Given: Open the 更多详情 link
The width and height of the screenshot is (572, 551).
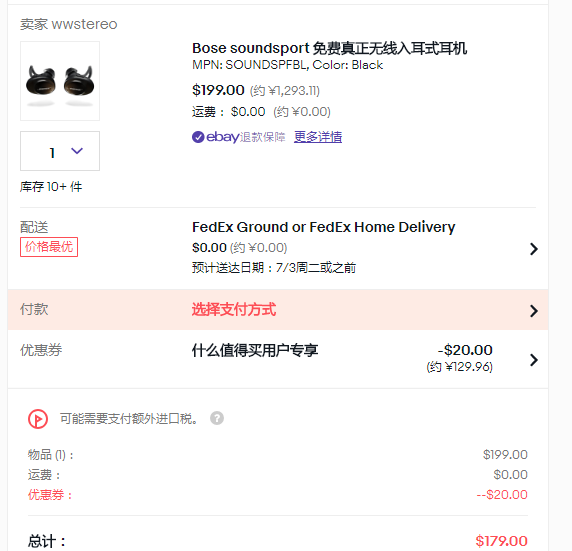Looking at the screenshot, I should (x=318, y=137).
